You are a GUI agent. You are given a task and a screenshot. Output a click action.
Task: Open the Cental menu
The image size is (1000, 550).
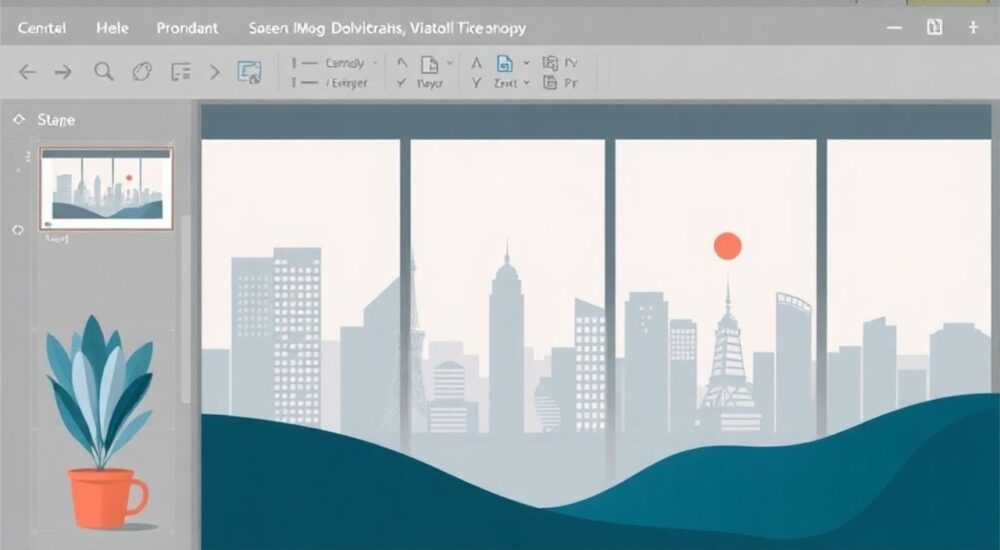tap(41, 28)
